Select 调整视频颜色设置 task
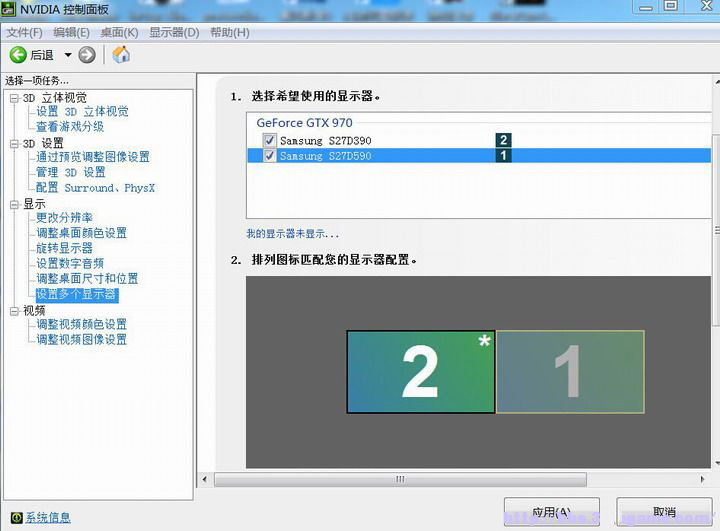The image size is (720, 531). 81,324
